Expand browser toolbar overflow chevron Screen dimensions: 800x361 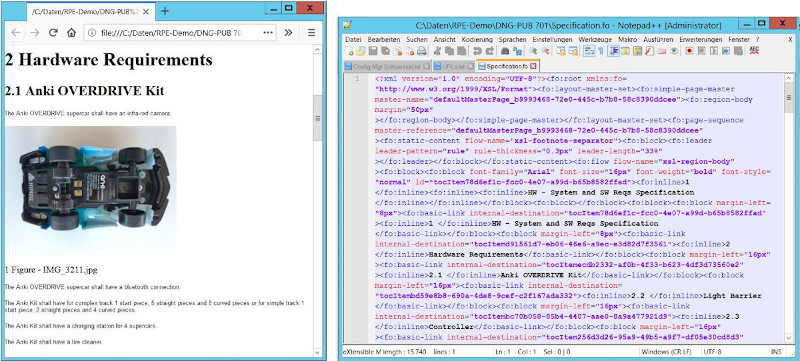[x=288, y=33]
